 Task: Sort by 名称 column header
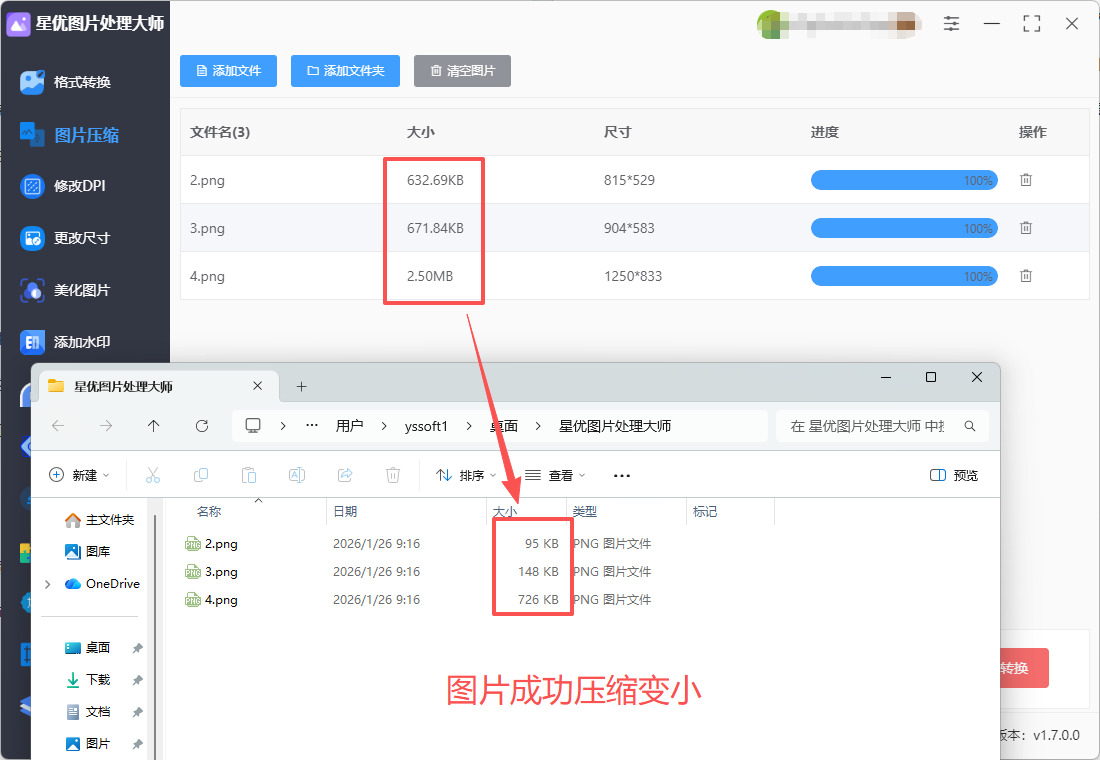(209, 512)
